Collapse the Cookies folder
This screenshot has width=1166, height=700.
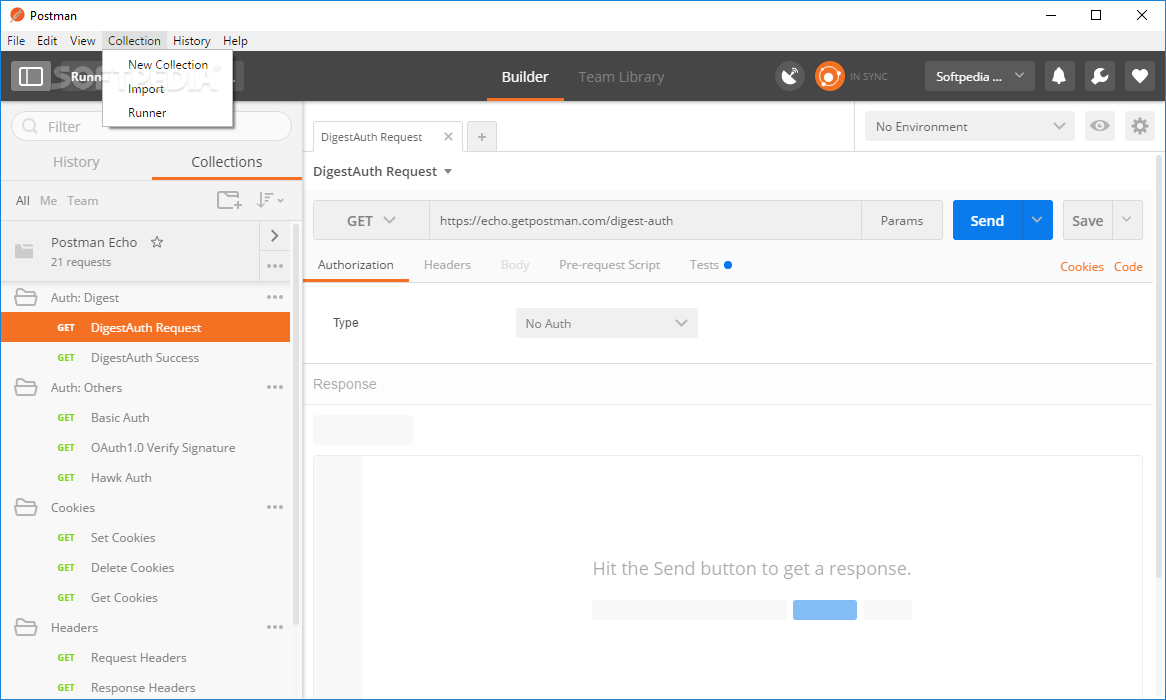26,507
